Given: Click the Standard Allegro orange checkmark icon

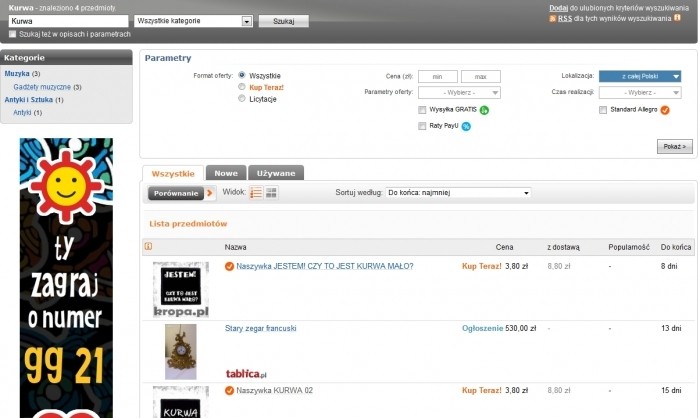Looking at the screenshot, I should pos(665,110).
